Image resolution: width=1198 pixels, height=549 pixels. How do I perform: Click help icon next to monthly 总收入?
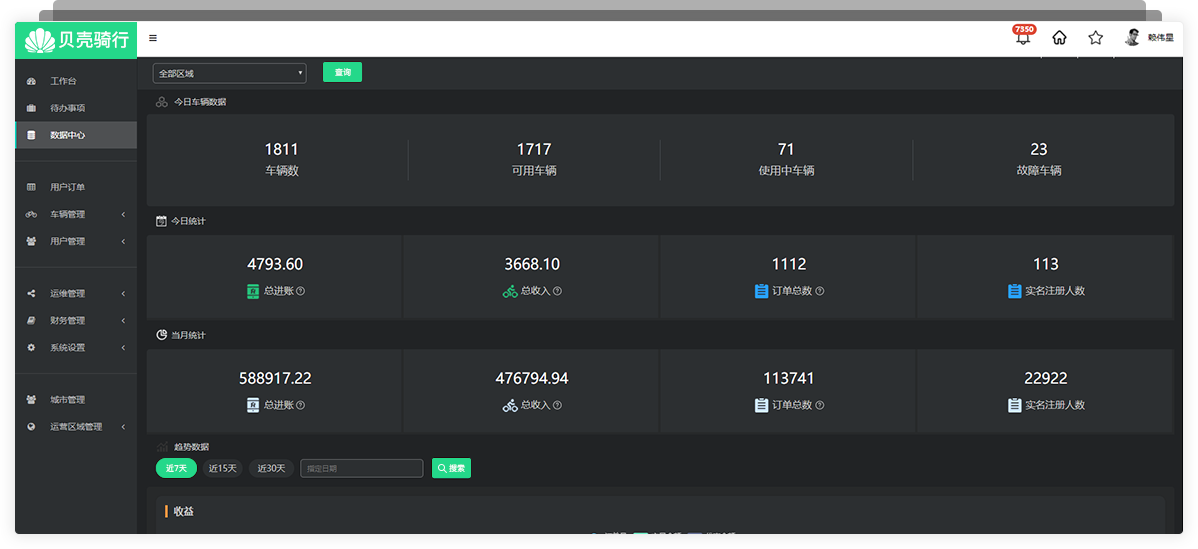tap(557, 405)
